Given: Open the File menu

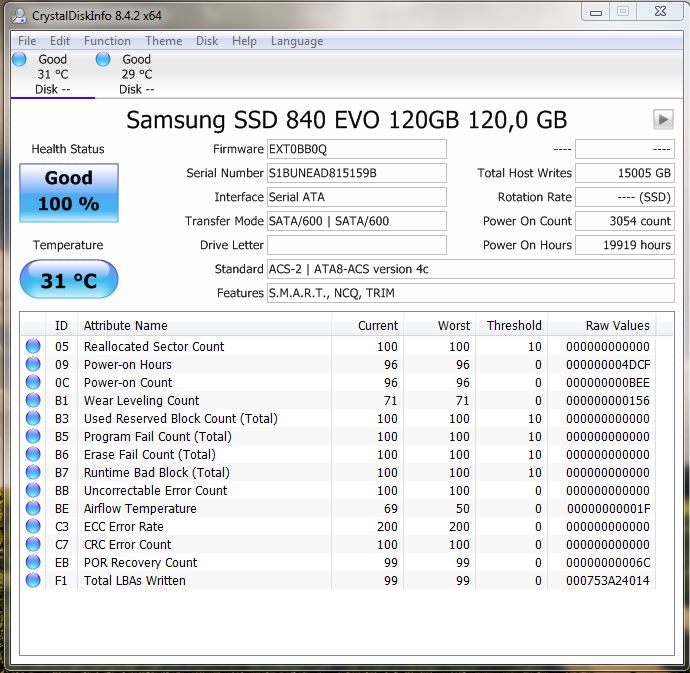Looking at the screenshot, I should [x=27, y=41].
